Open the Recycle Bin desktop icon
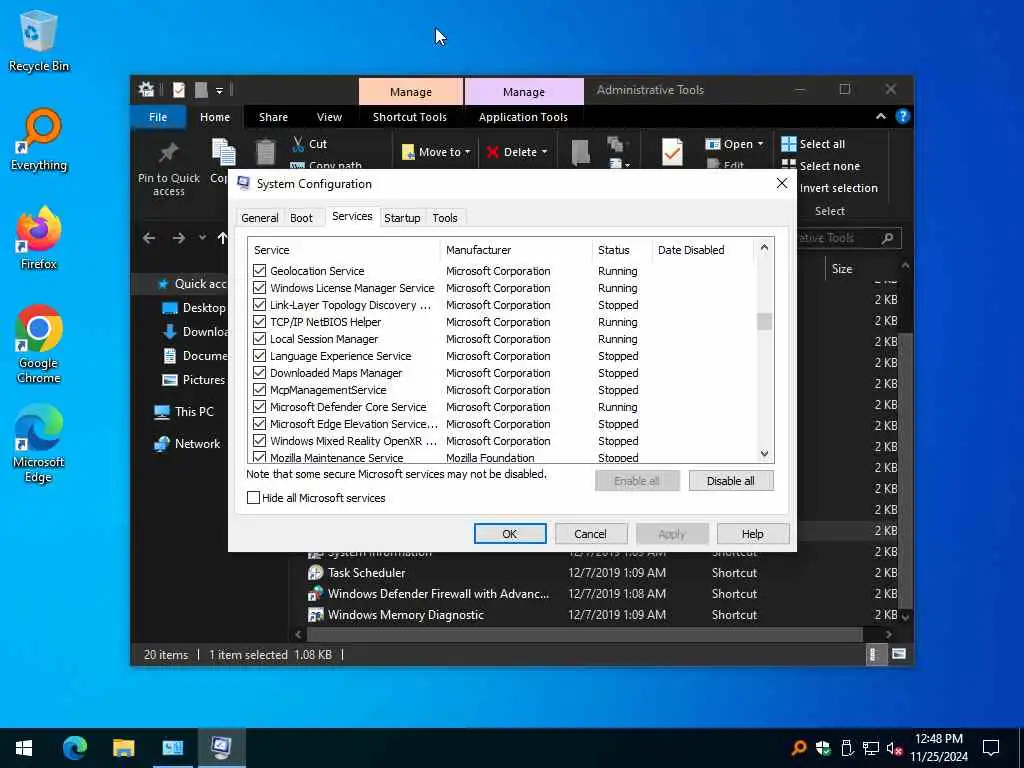 [38, 40]
